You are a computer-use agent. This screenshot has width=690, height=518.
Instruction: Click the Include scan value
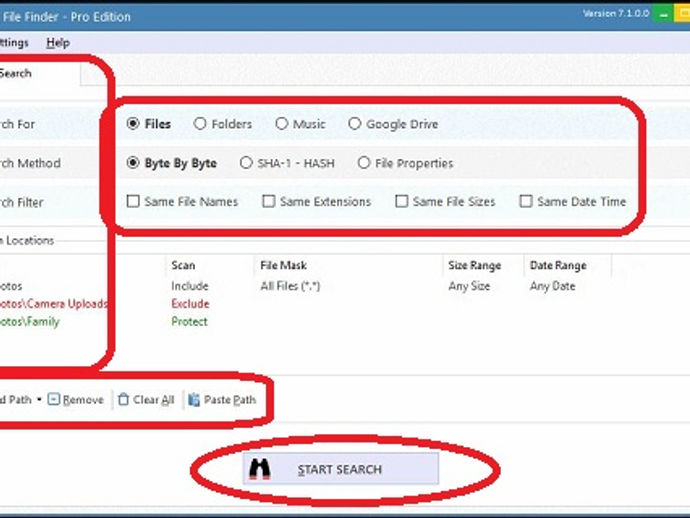tap(190, 286)
